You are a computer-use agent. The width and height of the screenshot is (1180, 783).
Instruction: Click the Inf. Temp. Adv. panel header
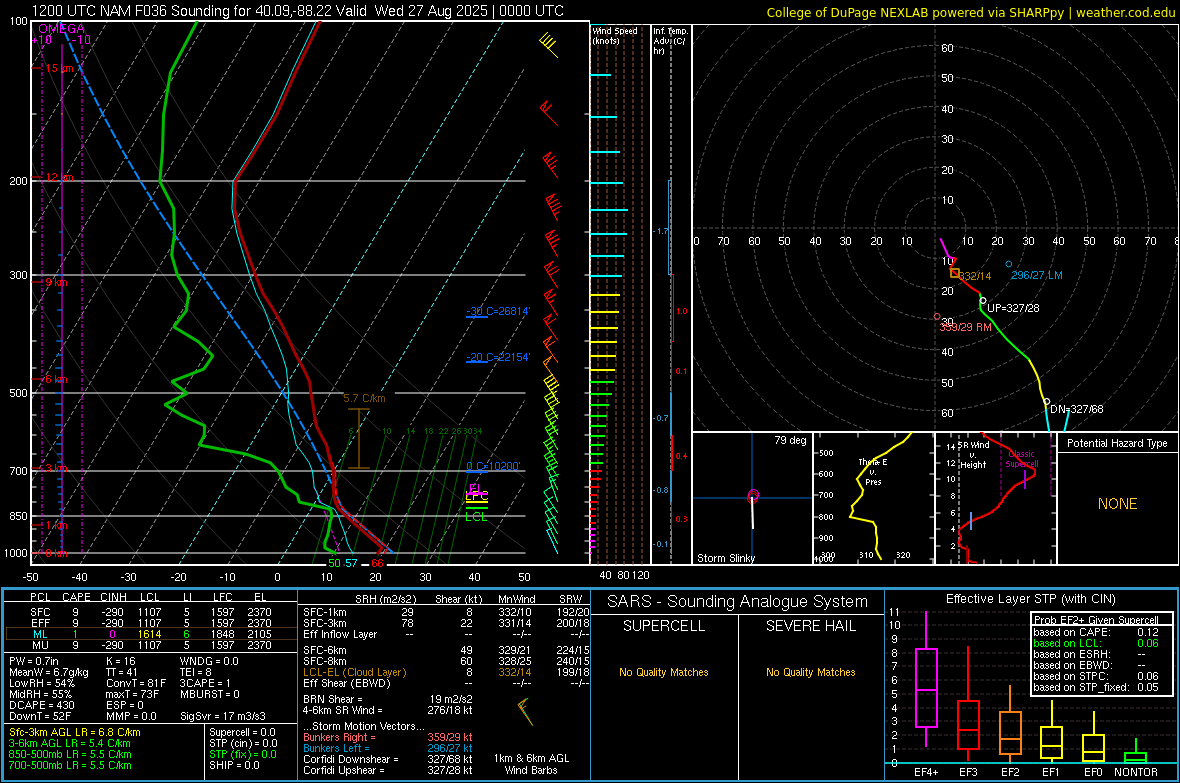pos(670,41)
